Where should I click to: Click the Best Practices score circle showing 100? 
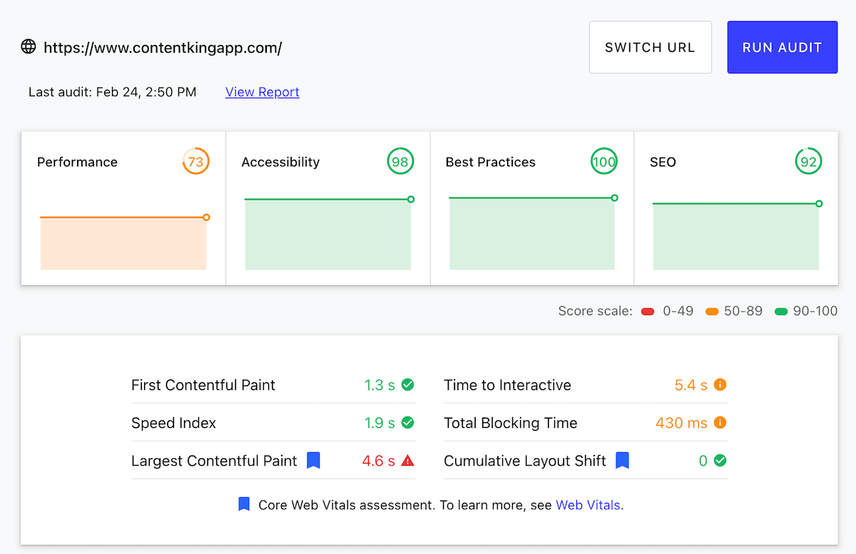tap(604, 162)
